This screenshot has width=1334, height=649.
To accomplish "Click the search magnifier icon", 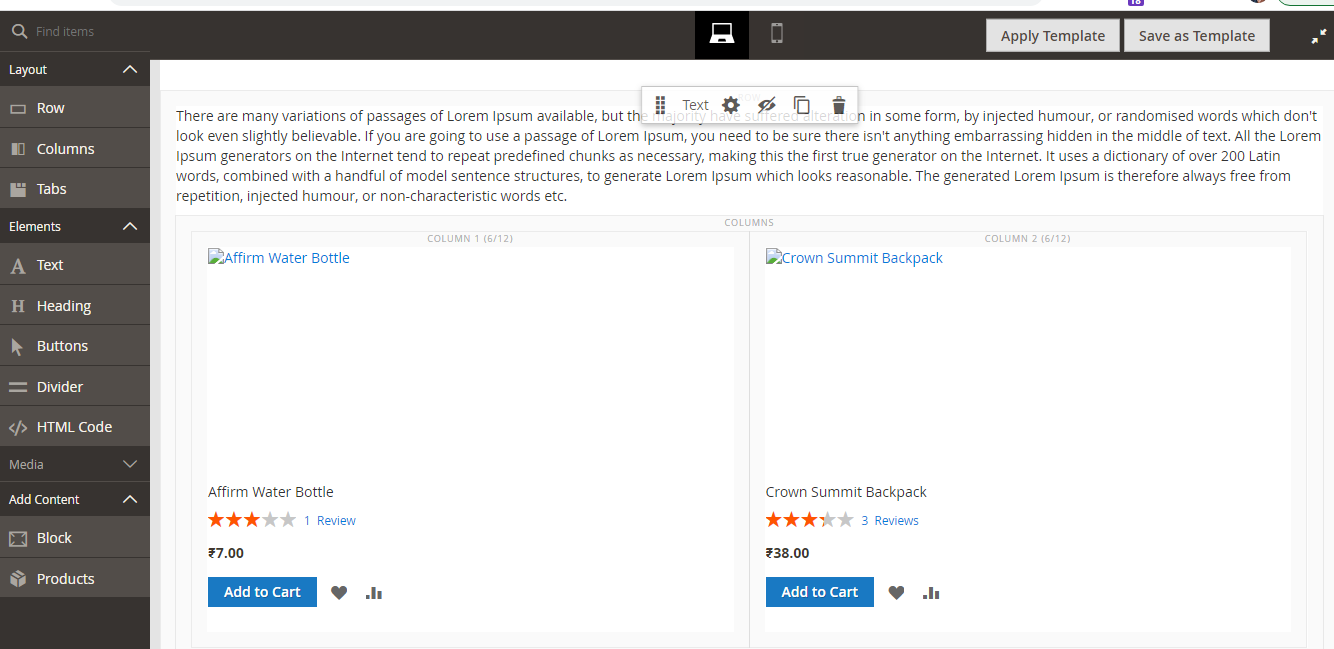I will (18, 31).
